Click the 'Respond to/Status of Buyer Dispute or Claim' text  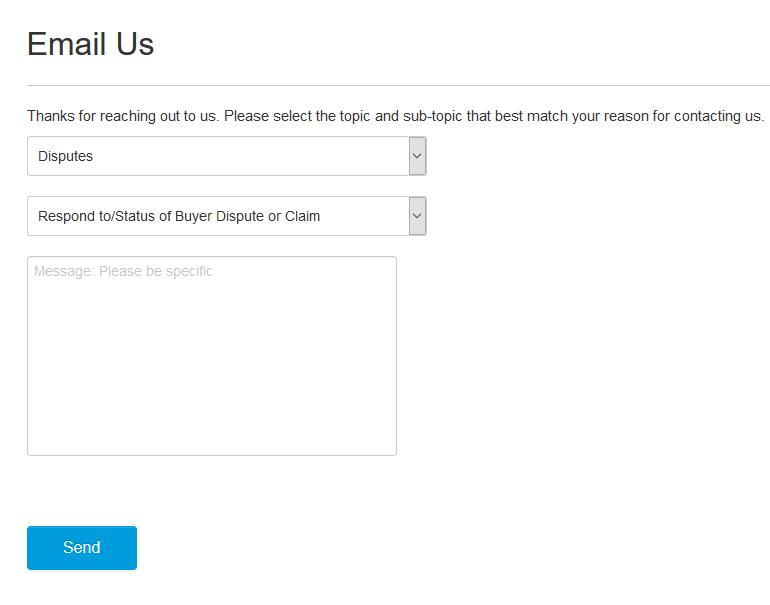pos(179,216)
